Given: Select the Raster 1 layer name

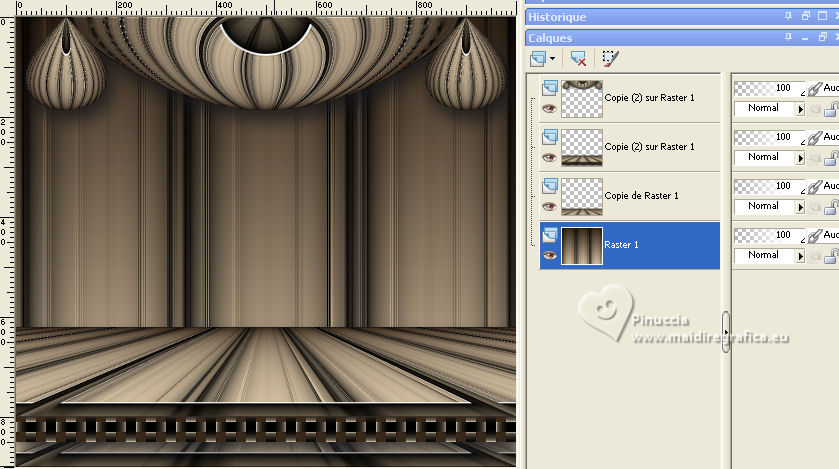Looking at the screenshot, I should tap(621, 244).
